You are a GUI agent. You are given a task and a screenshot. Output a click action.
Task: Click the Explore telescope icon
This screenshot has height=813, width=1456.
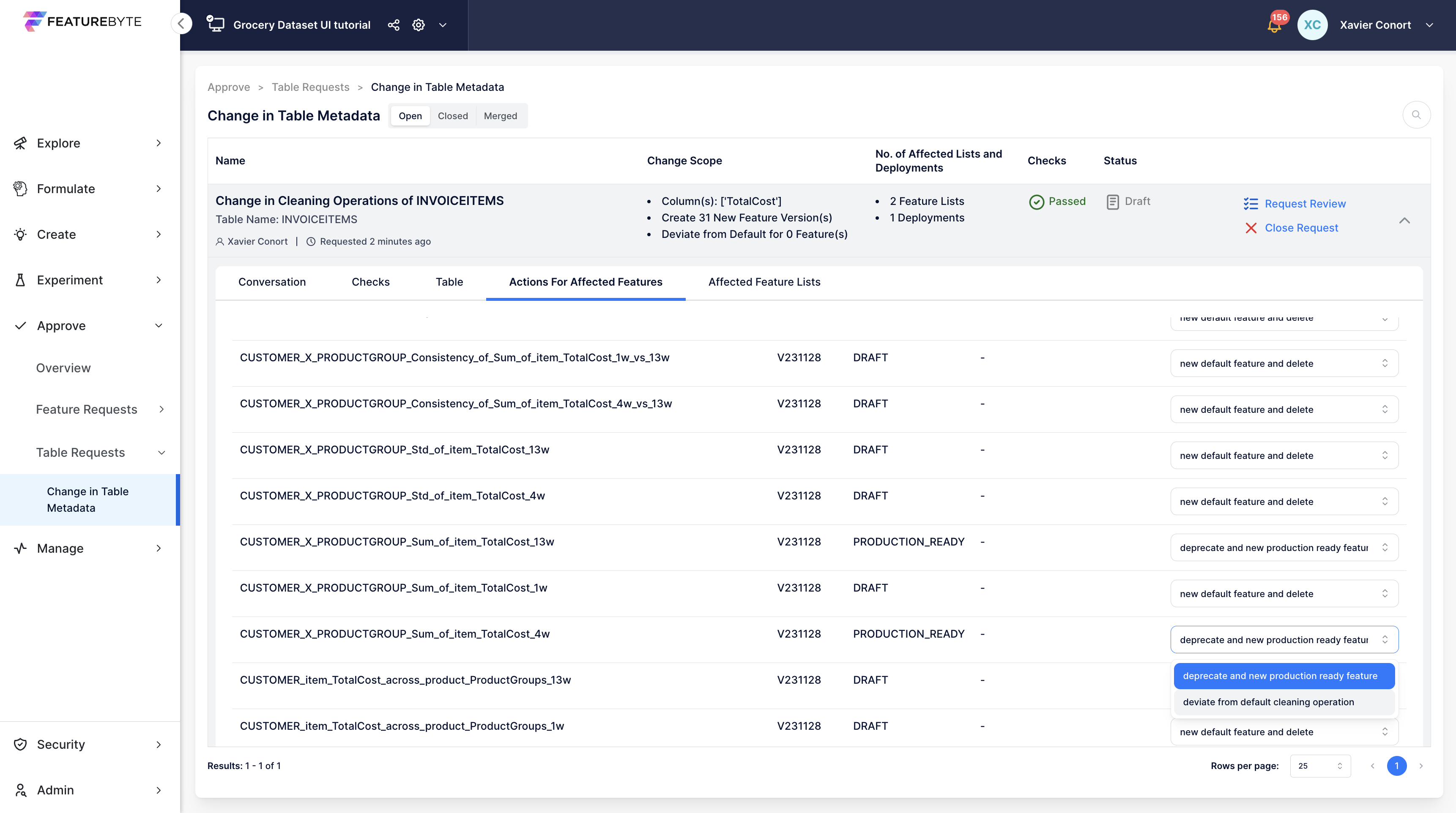click(x=20, y=143)
